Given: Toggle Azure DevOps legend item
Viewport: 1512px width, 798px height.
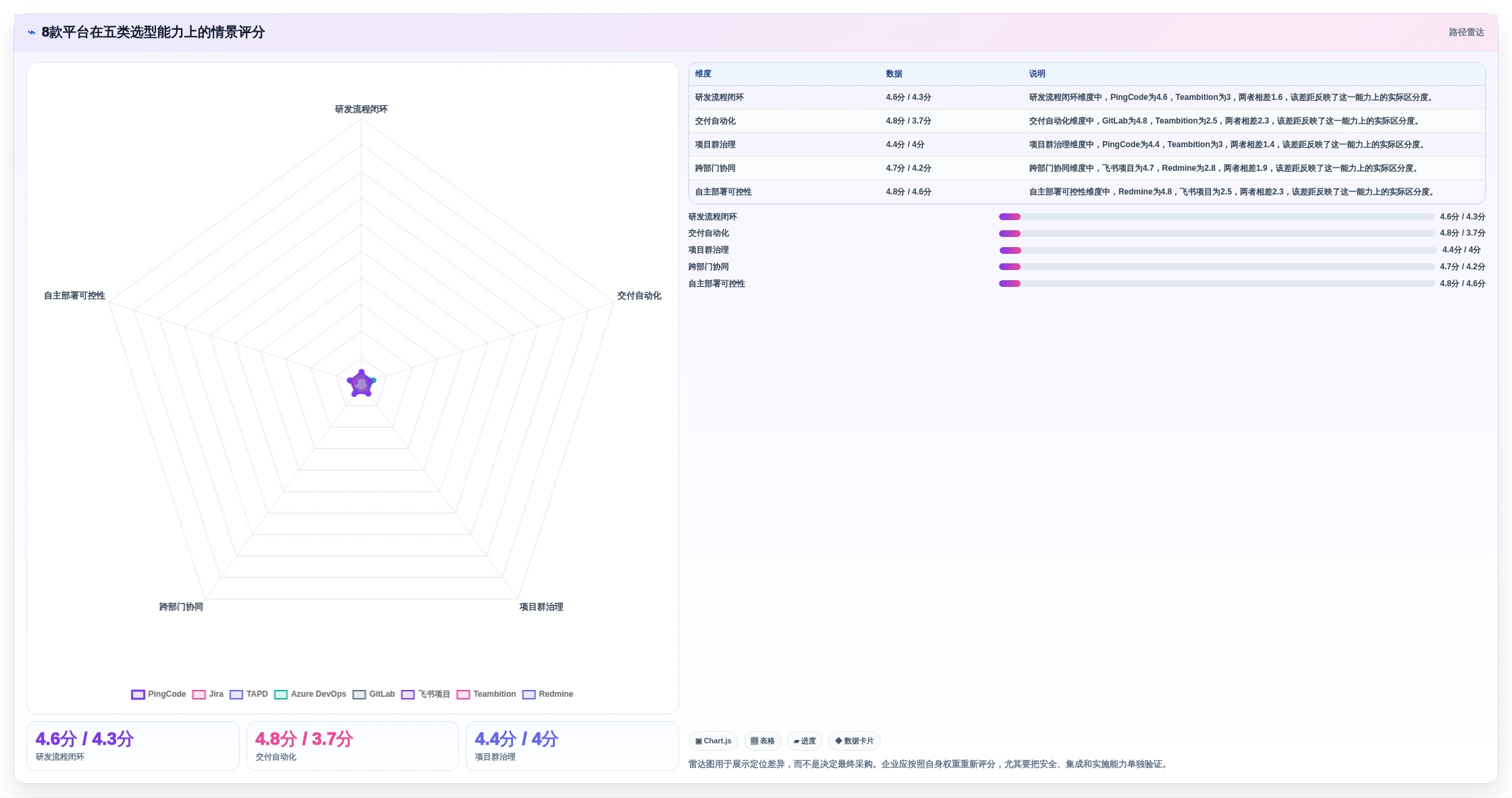Looking at the screenshot, I should 310,694.
